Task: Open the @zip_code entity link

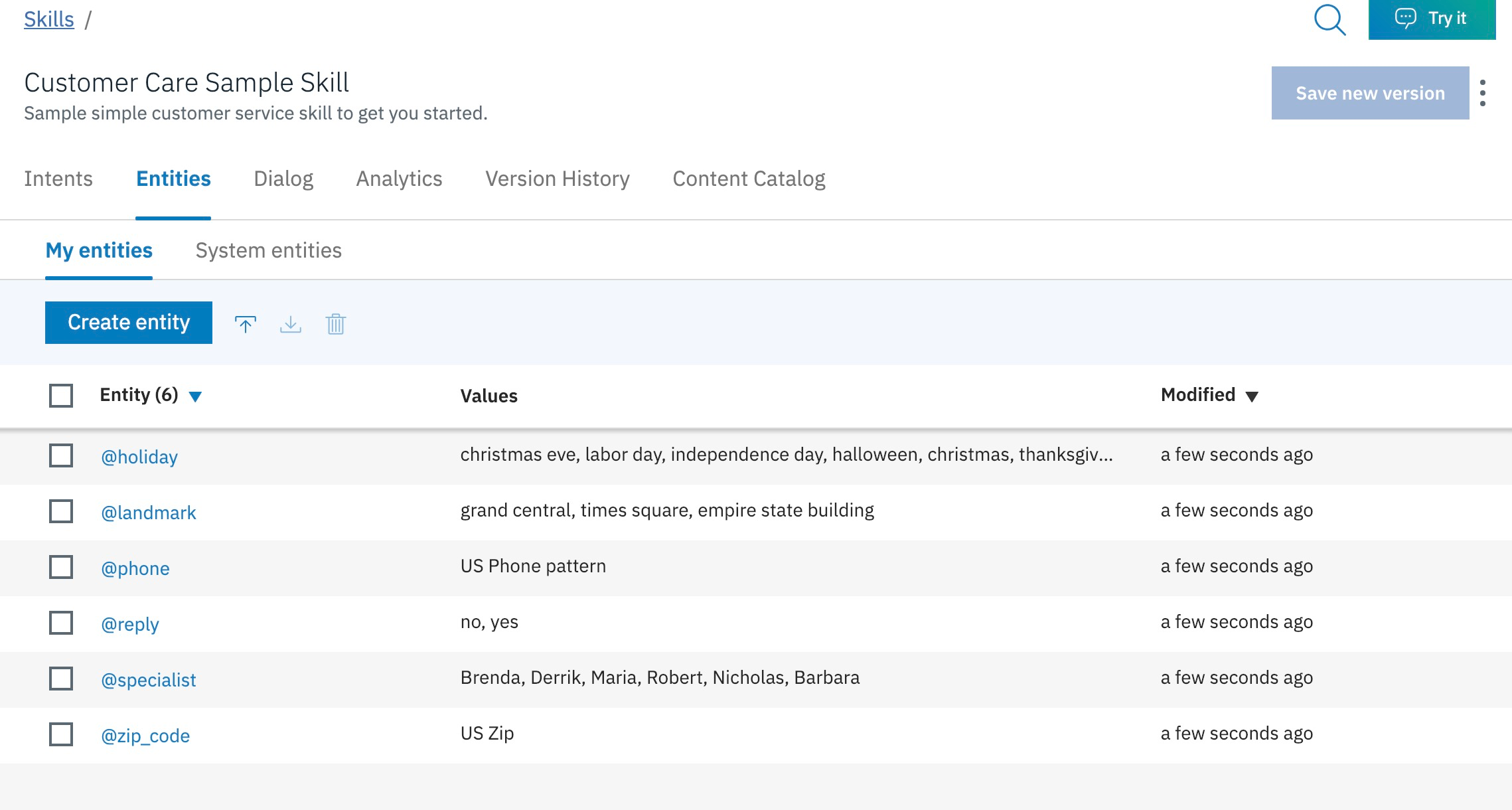Action: (x=145, y=736)
